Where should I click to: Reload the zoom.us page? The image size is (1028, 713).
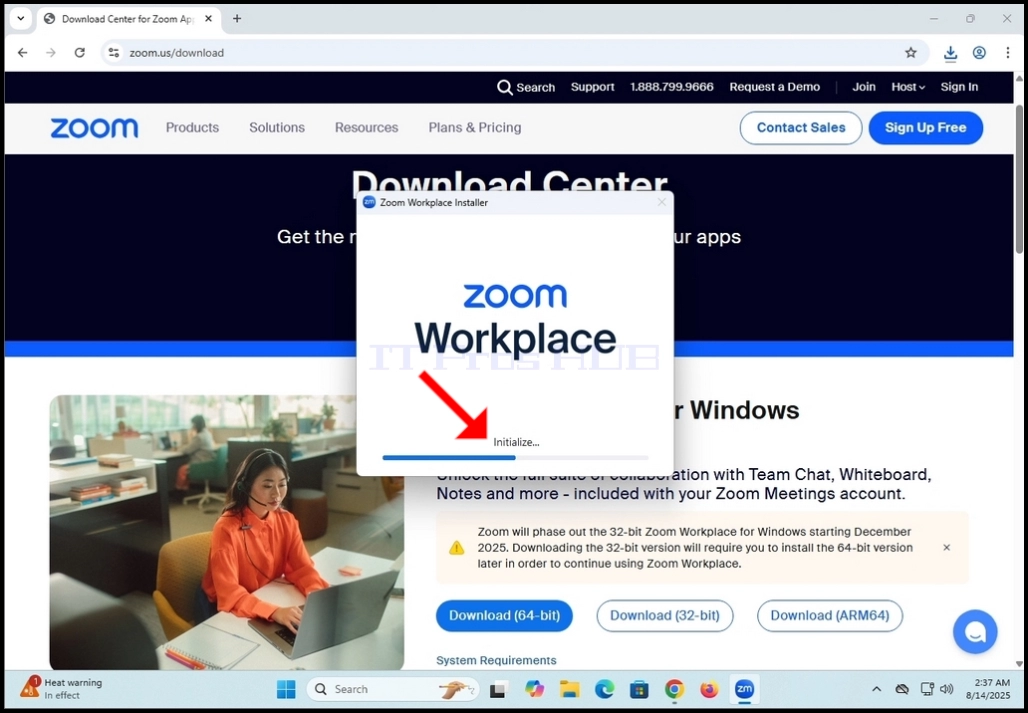(x=79, y=52)
